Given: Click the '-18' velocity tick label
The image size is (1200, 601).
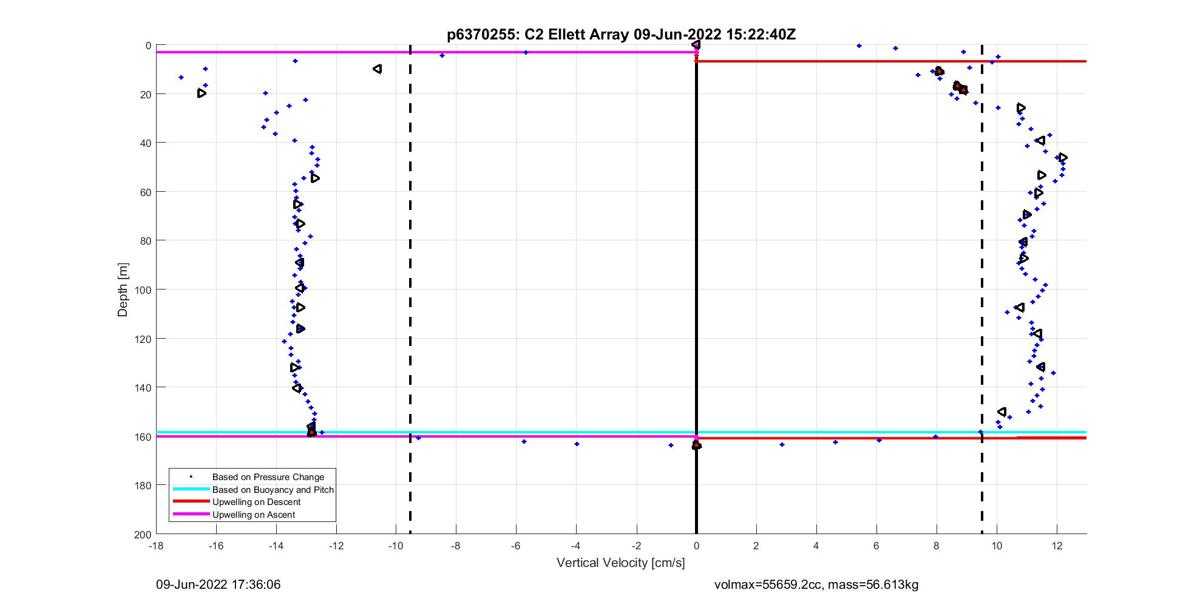Looking at the screenshot, I should pyautogui.click(x=156, y=546).
